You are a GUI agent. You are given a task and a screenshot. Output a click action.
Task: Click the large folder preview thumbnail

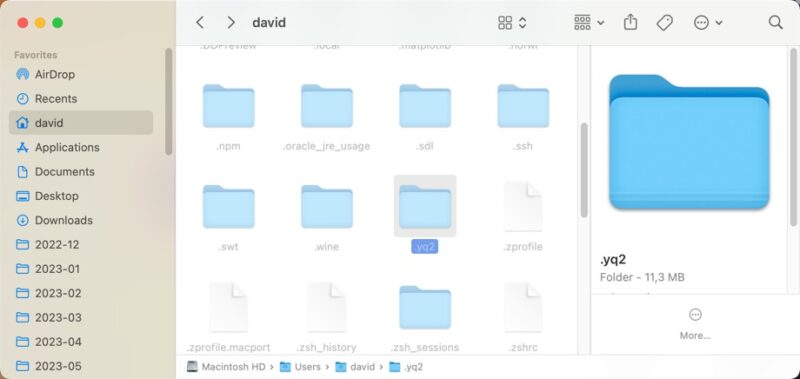click(x=689, y=142)
